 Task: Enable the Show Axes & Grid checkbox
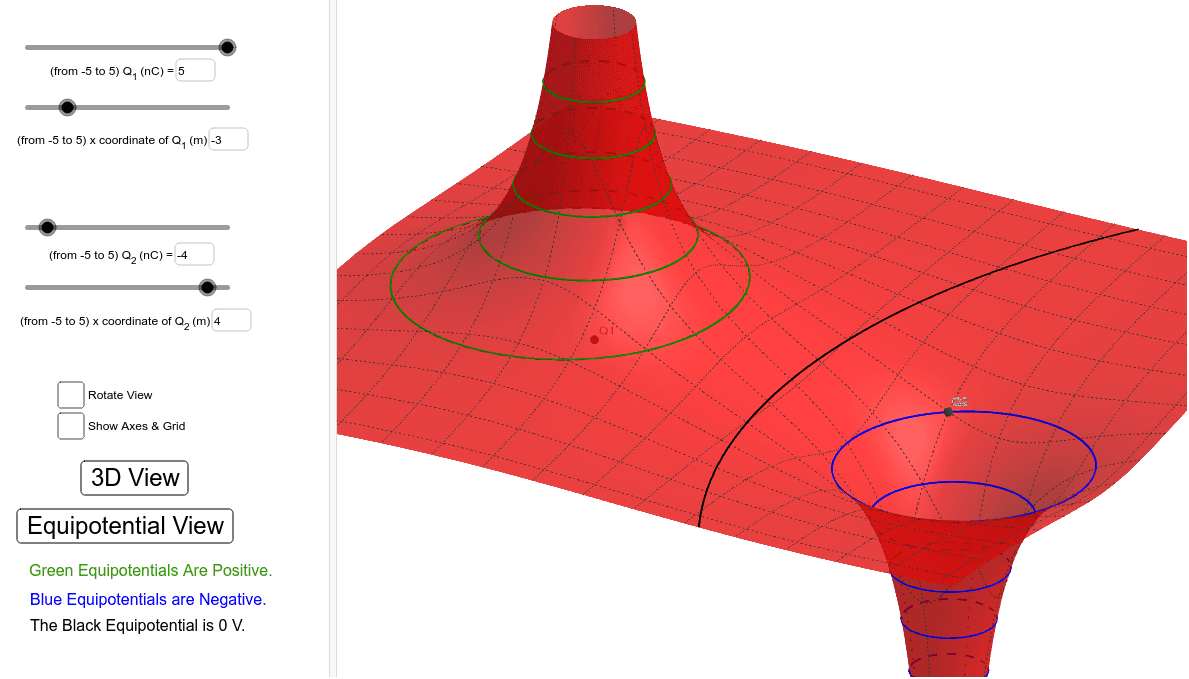(x=70, y=425)
